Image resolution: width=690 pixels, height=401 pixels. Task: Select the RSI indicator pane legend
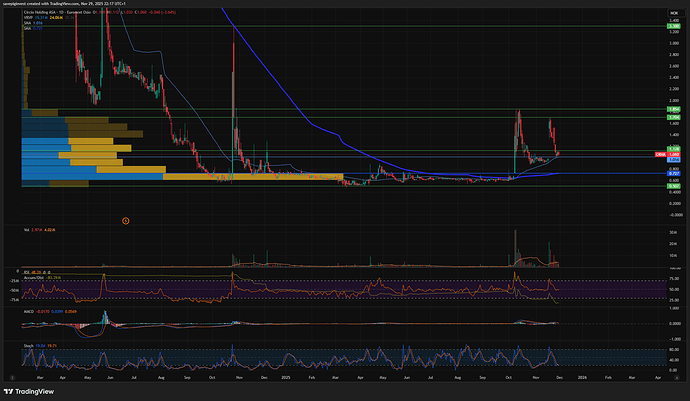point(26,271)
